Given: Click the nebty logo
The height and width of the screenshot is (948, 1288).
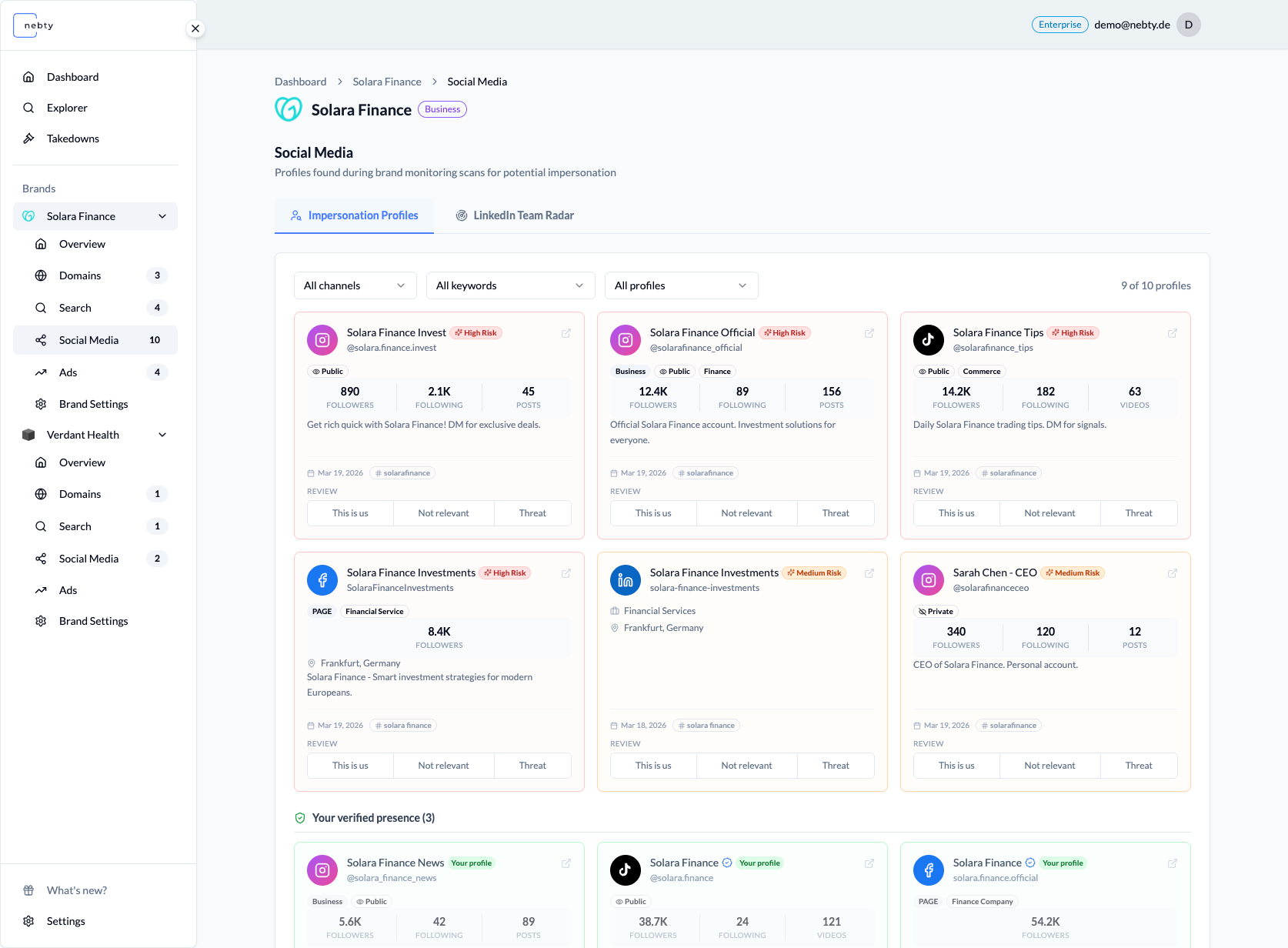Looking at the screenshot, I should pyautogui.click(x=36, y=25).
